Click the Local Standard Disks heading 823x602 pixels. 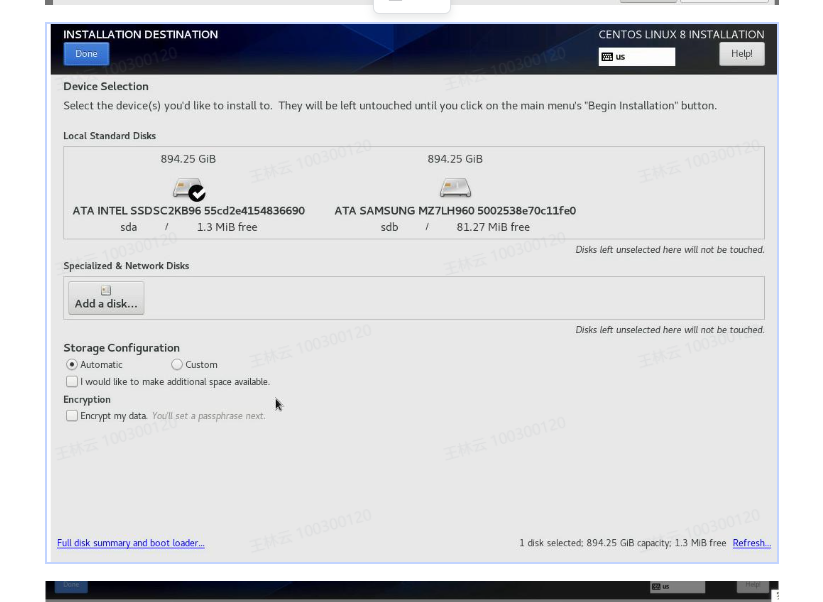109,135
